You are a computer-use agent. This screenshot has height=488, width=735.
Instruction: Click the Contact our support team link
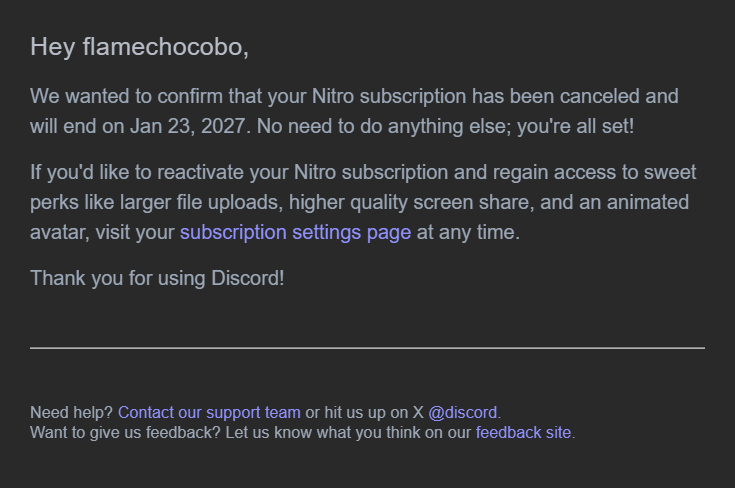tap(209, 412)
